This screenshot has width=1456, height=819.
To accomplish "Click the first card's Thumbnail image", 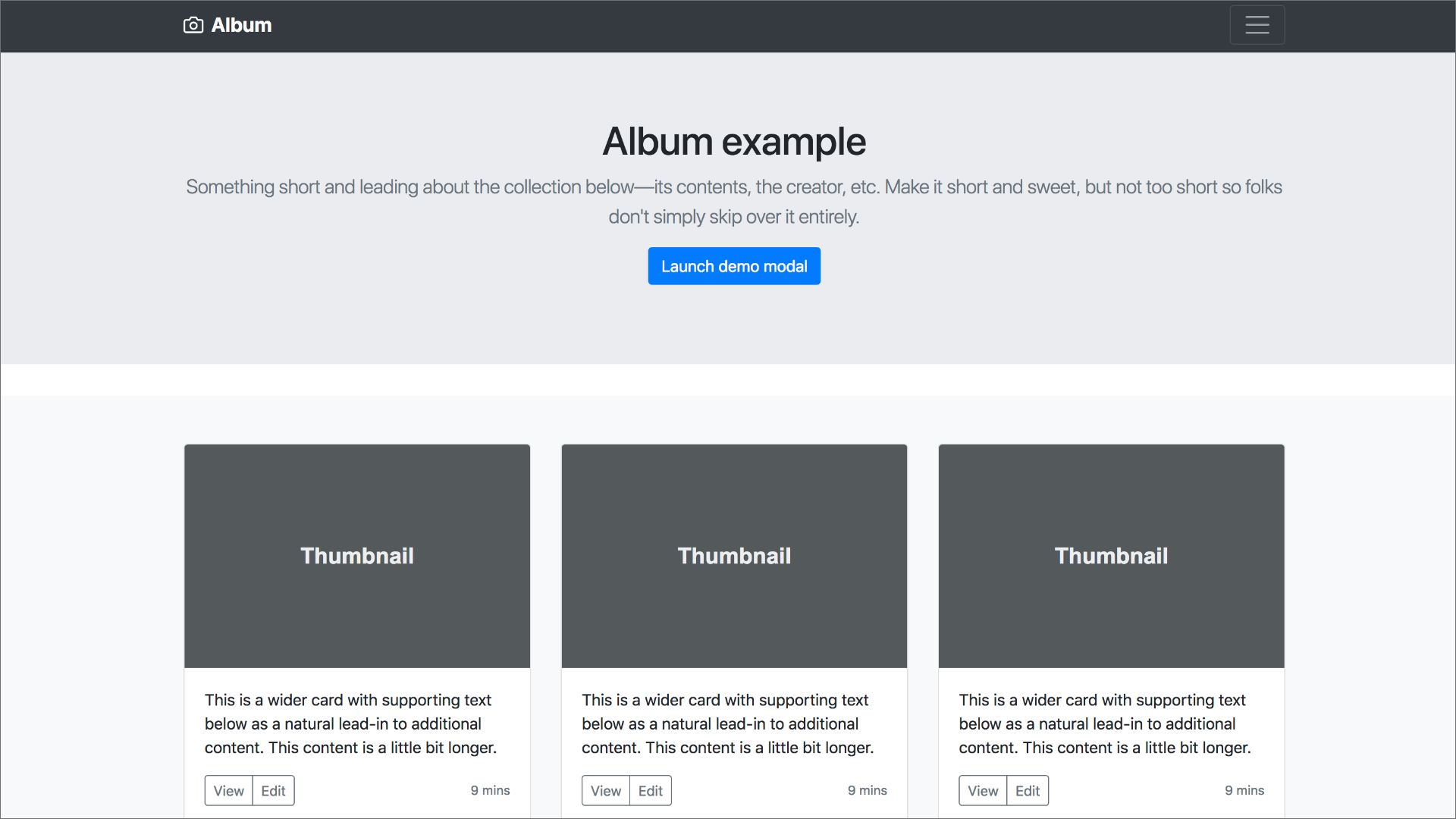I will pos(356,556).
